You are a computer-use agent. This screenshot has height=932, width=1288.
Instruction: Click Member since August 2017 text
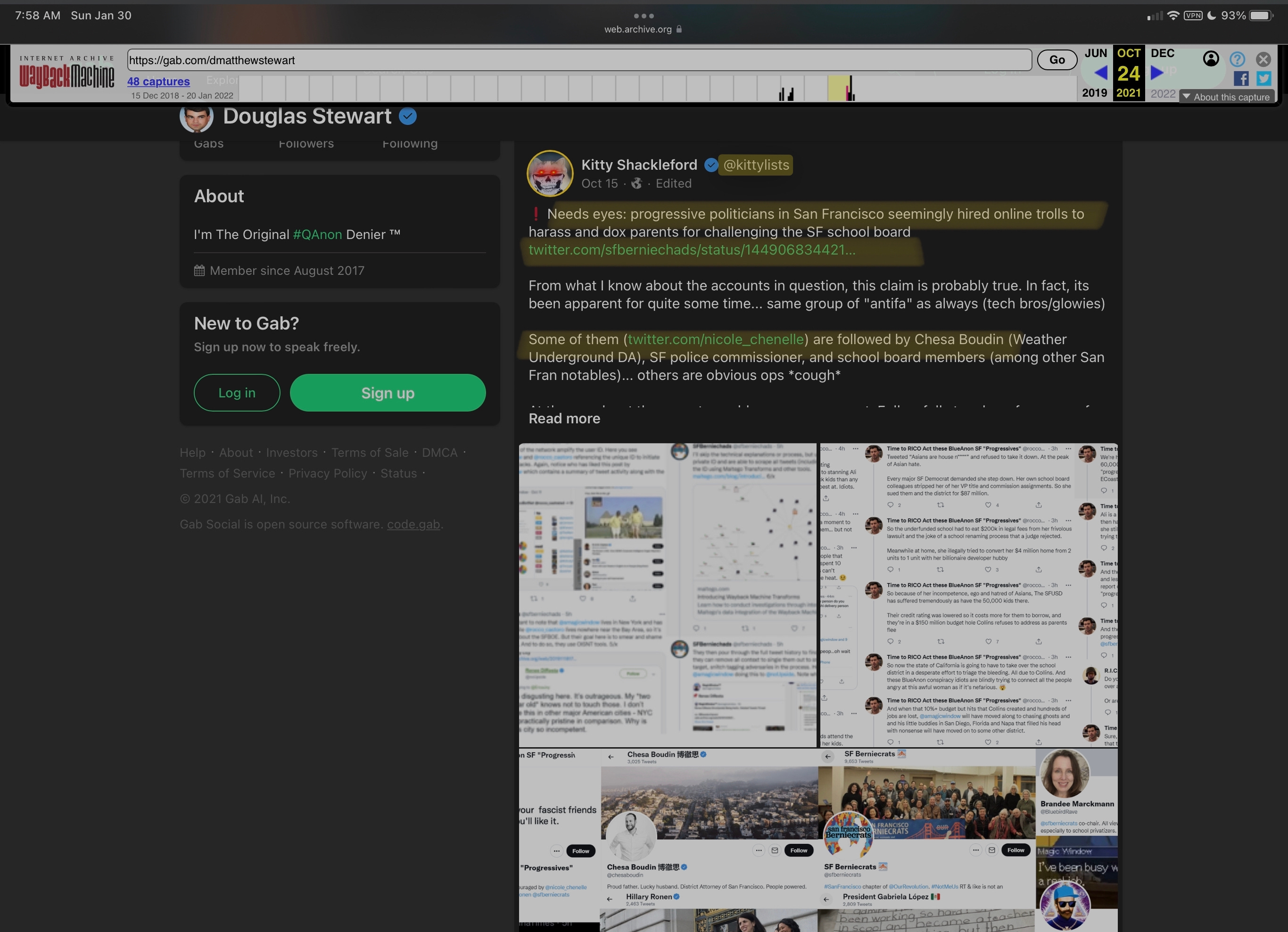click(287, 271)
